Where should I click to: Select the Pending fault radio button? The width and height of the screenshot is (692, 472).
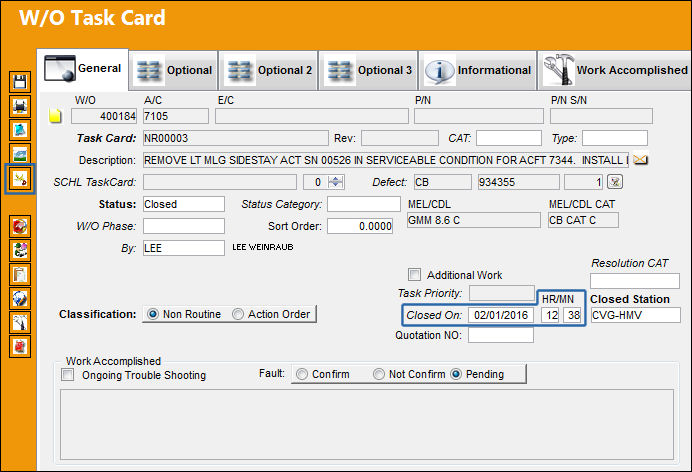[x=456, y=374]
